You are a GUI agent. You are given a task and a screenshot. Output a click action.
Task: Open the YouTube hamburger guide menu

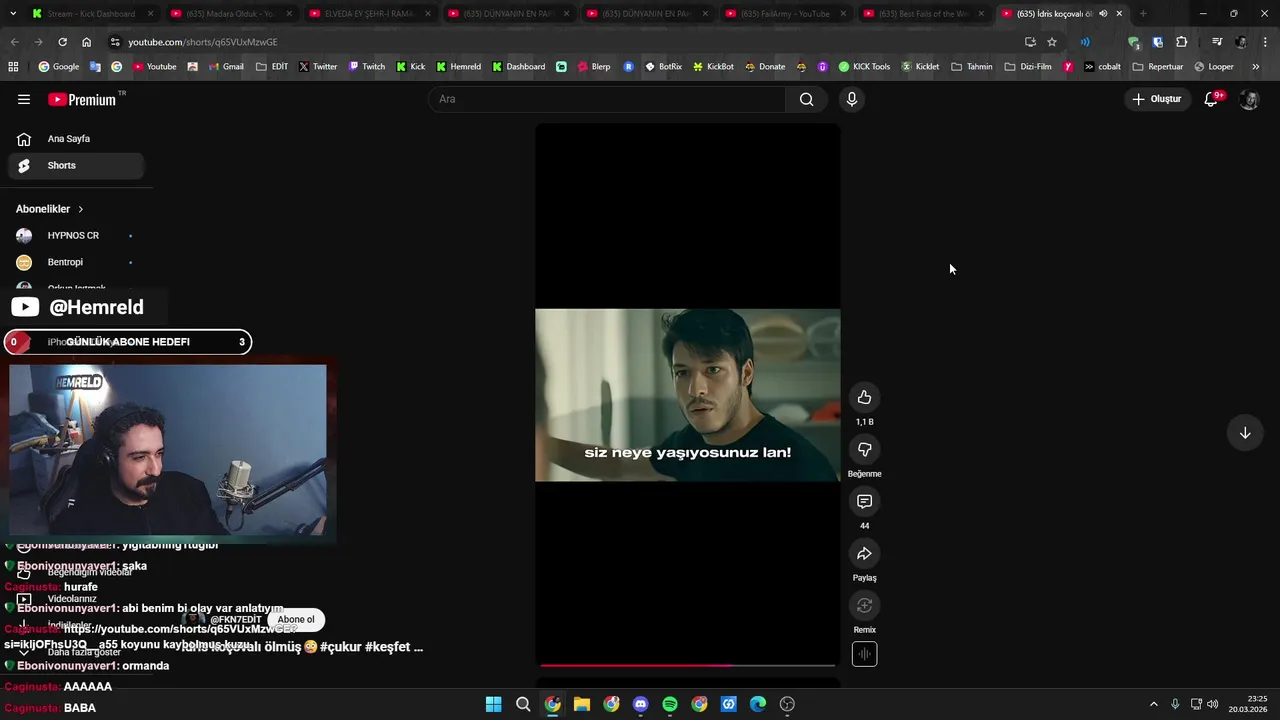(x=24, y=99)
